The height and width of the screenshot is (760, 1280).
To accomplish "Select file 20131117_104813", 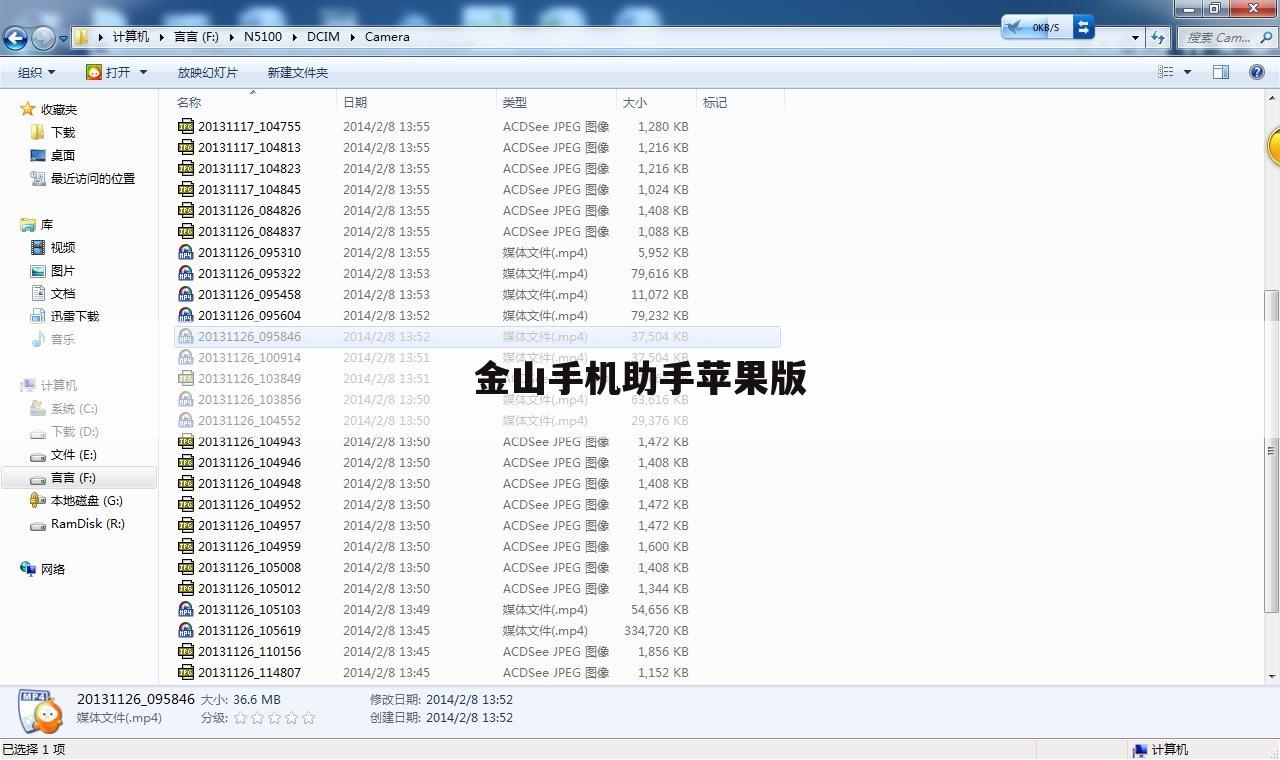I will point(249,147).
